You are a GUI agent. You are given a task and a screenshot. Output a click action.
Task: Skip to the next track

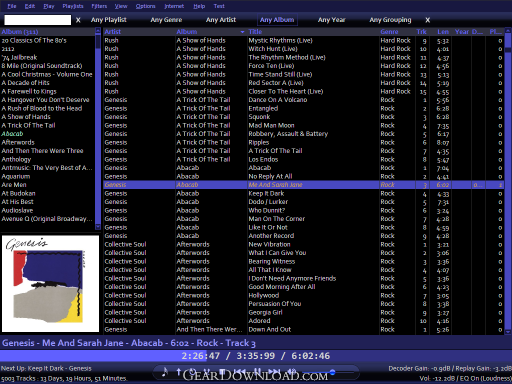[x=274, y=371]
